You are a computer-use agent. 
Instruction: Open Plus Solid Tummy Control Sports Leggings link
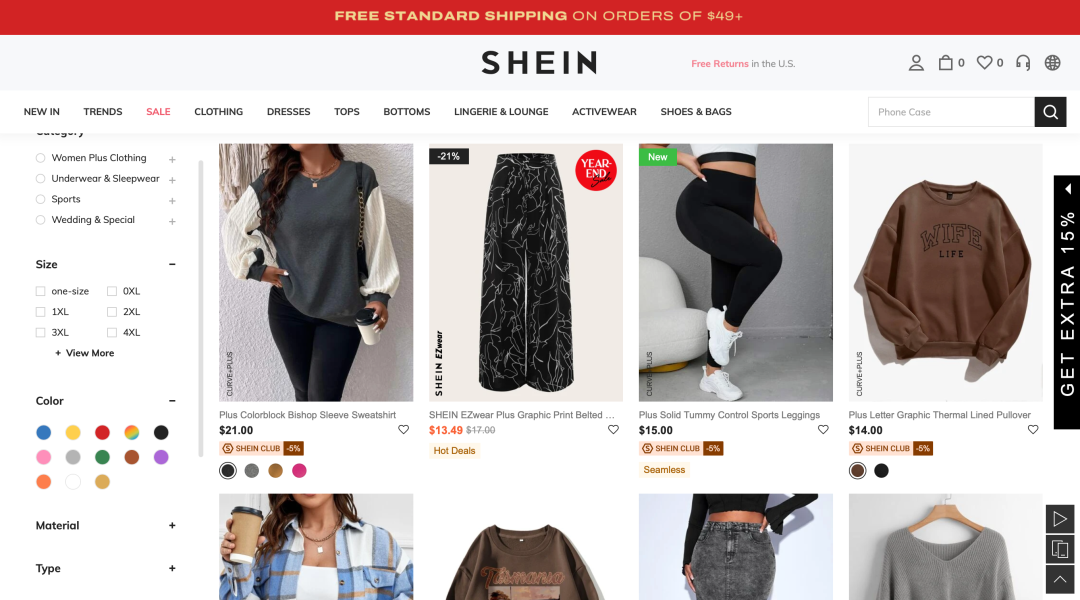(x=729, y=415)
